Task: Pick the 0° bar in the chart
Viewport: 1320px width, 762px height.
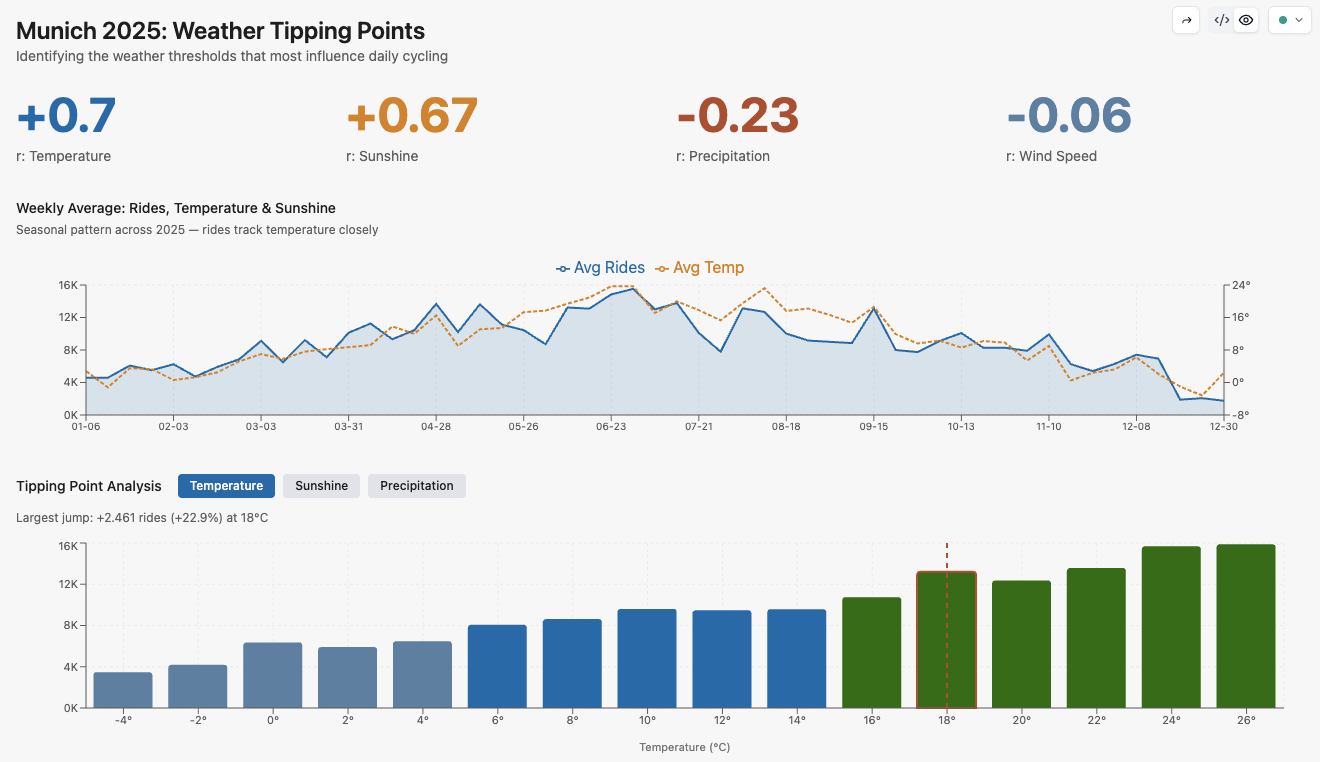Action: (273, 675)
